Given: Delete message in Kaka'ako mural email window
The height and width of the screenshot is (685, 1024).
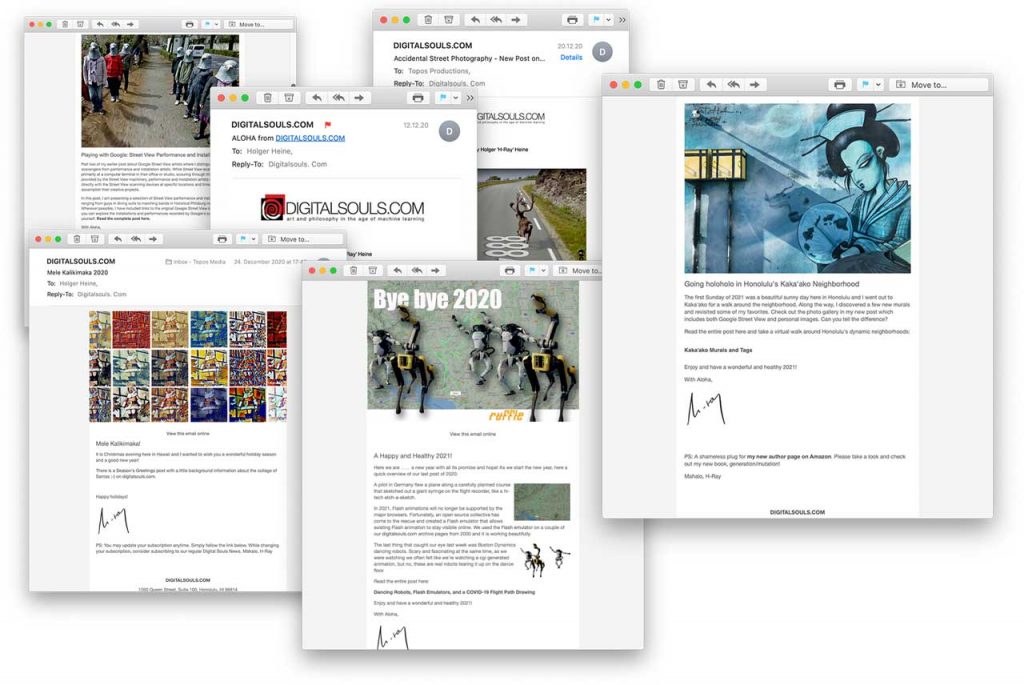Looking at the screenshot, I should [661, 84].
